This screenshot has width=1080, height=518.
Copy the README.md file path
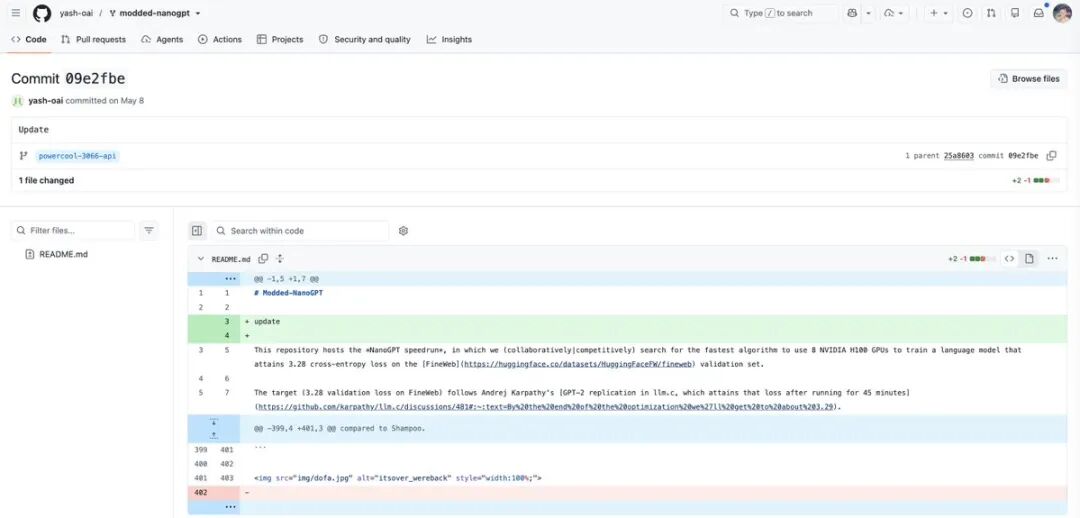(263, 259)
